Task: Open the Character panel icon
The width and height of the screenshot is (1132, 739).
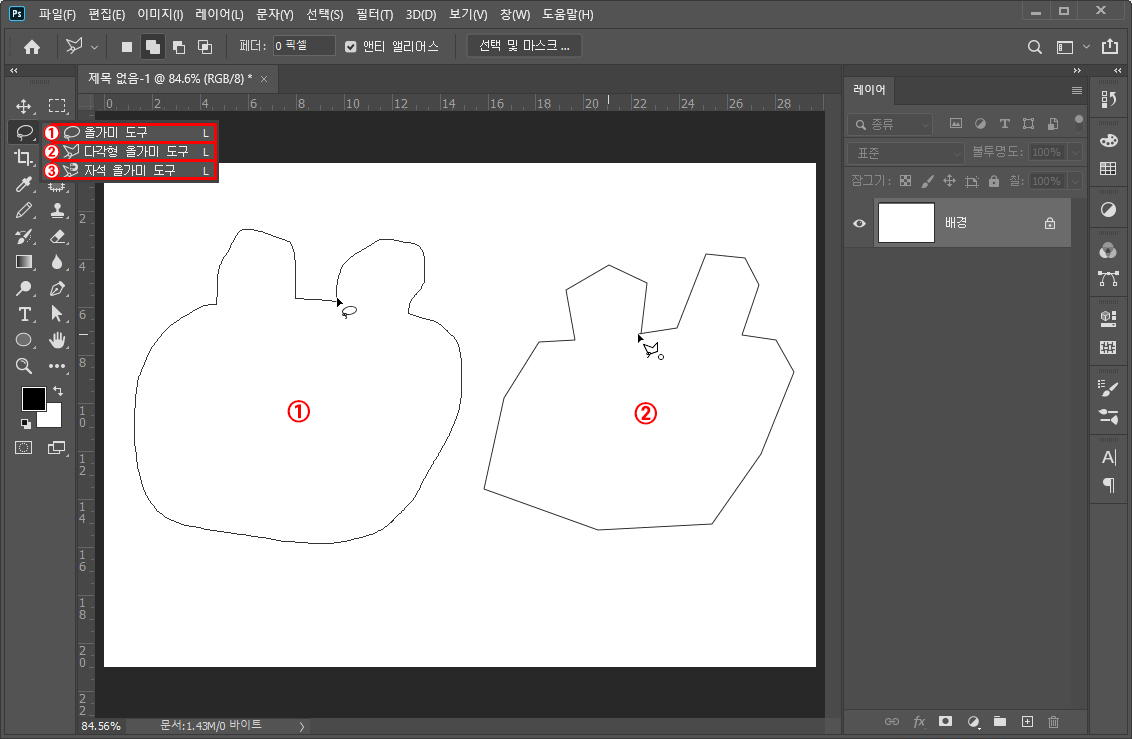Action: [x=1108, y=457]
